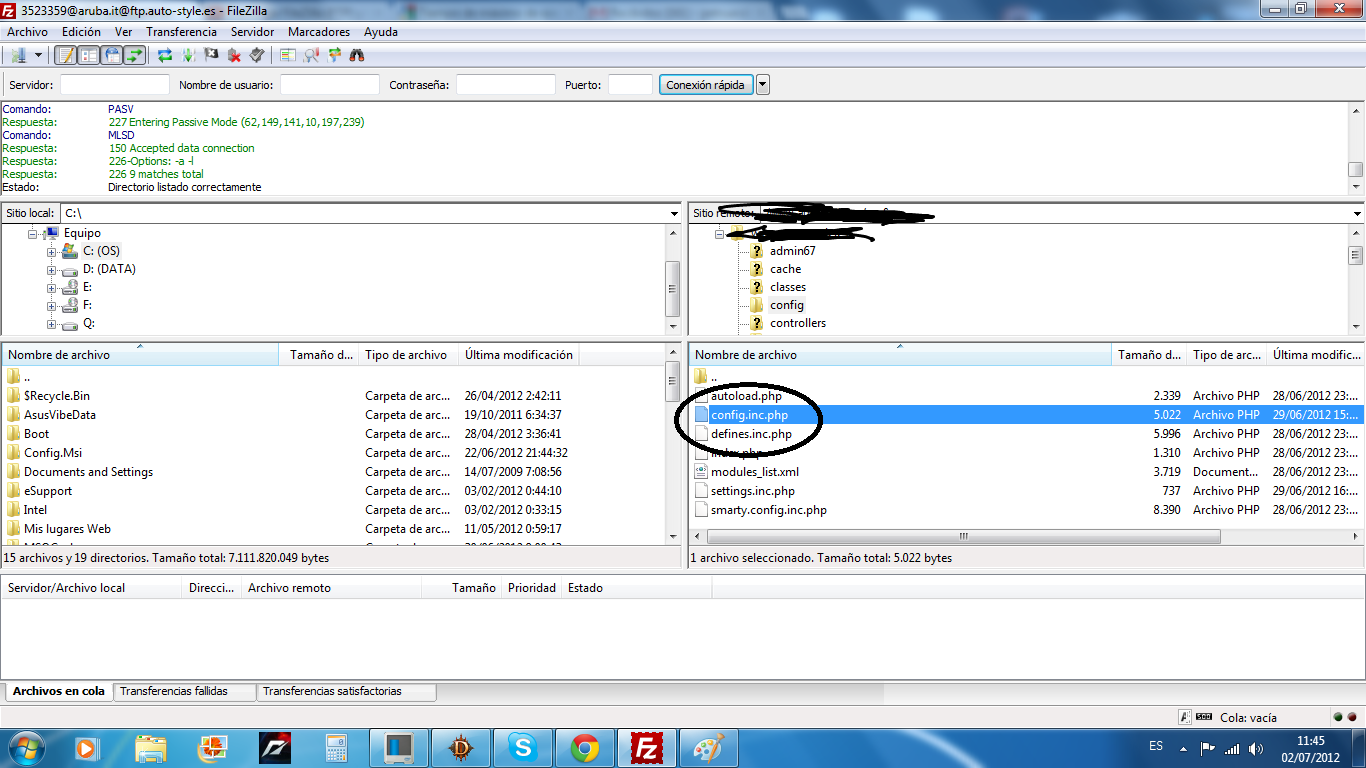Open the Calculator from the taskbar
This screenshot has height=768, width=1366.
(x=337, y=747)
